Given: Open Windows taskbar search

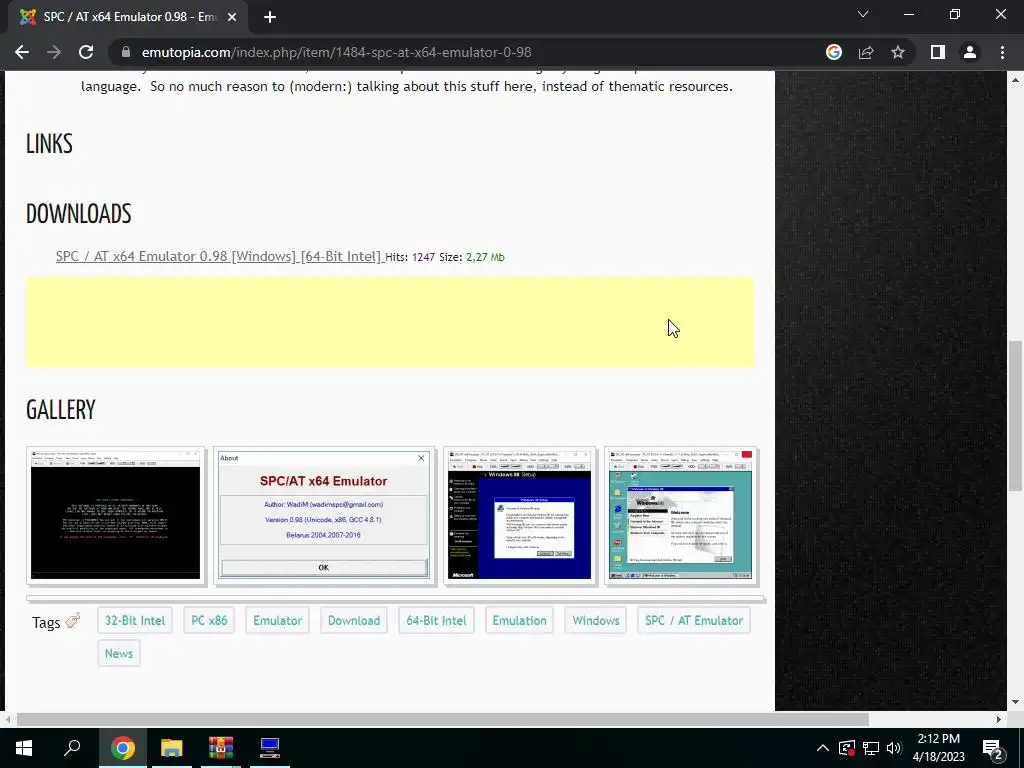Looking at the screenshot, I should pos(72,748).
